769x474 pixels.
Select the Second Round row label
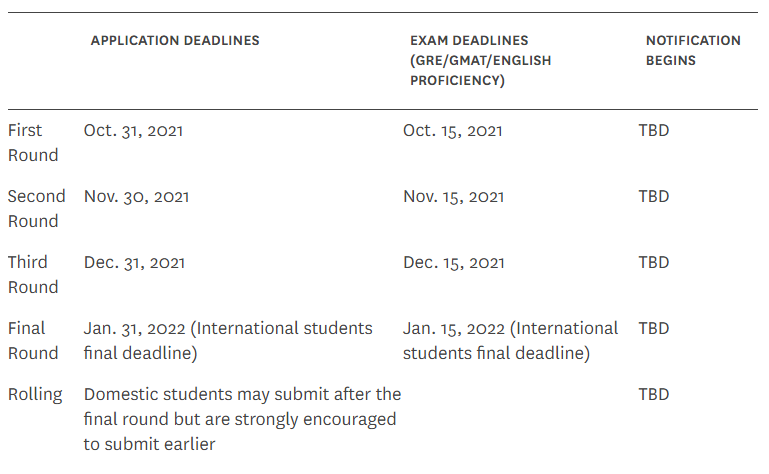click(x=36, y=209)
